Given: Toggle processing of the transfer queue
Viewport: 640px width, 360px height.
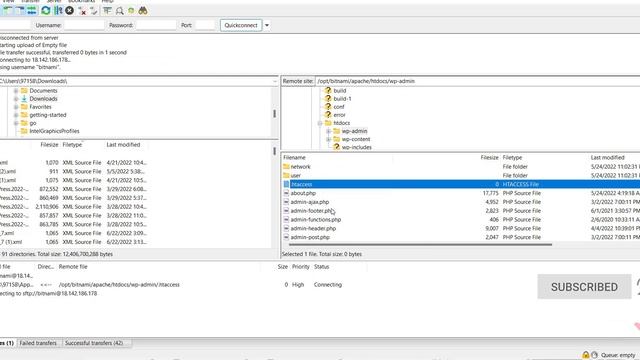Looking at the screenshot, I should pyautogui.click(x=58, y=11).
